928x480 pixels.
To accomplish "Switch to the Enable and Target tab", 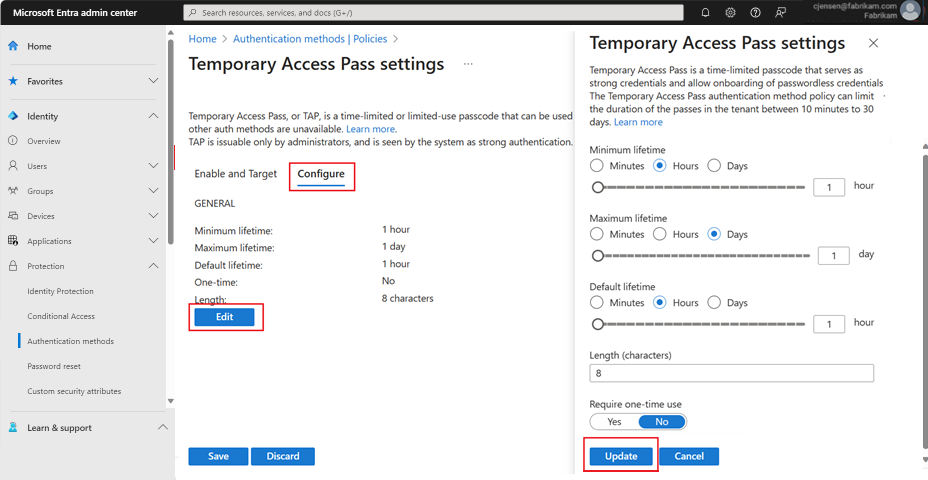I will (235, 174).
